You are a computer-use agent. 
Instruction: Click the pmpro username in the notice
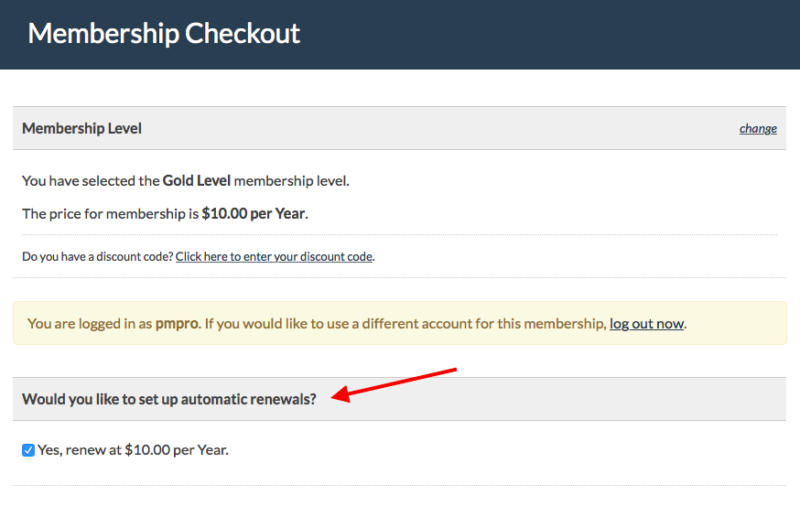click(177, 324)
